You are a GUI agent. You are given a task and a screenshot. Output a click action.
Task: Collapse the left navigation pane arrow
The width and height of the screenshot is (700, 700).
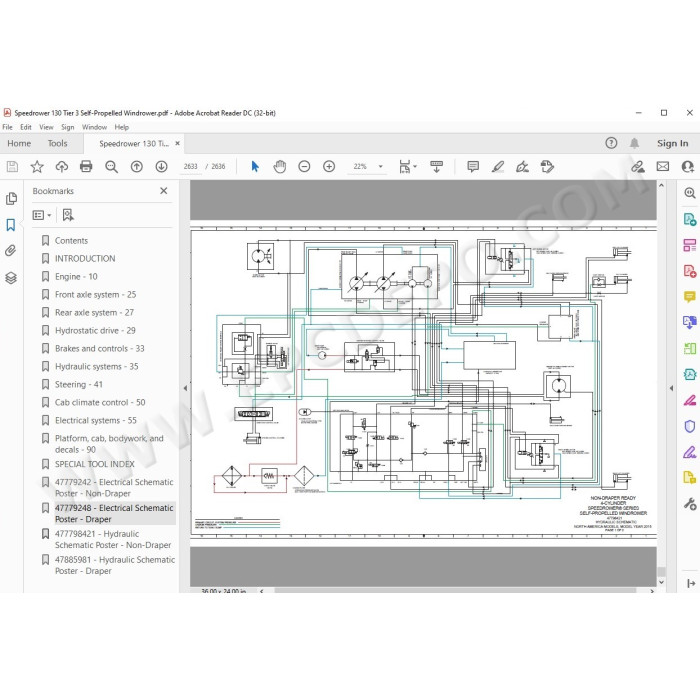(185, 388)
